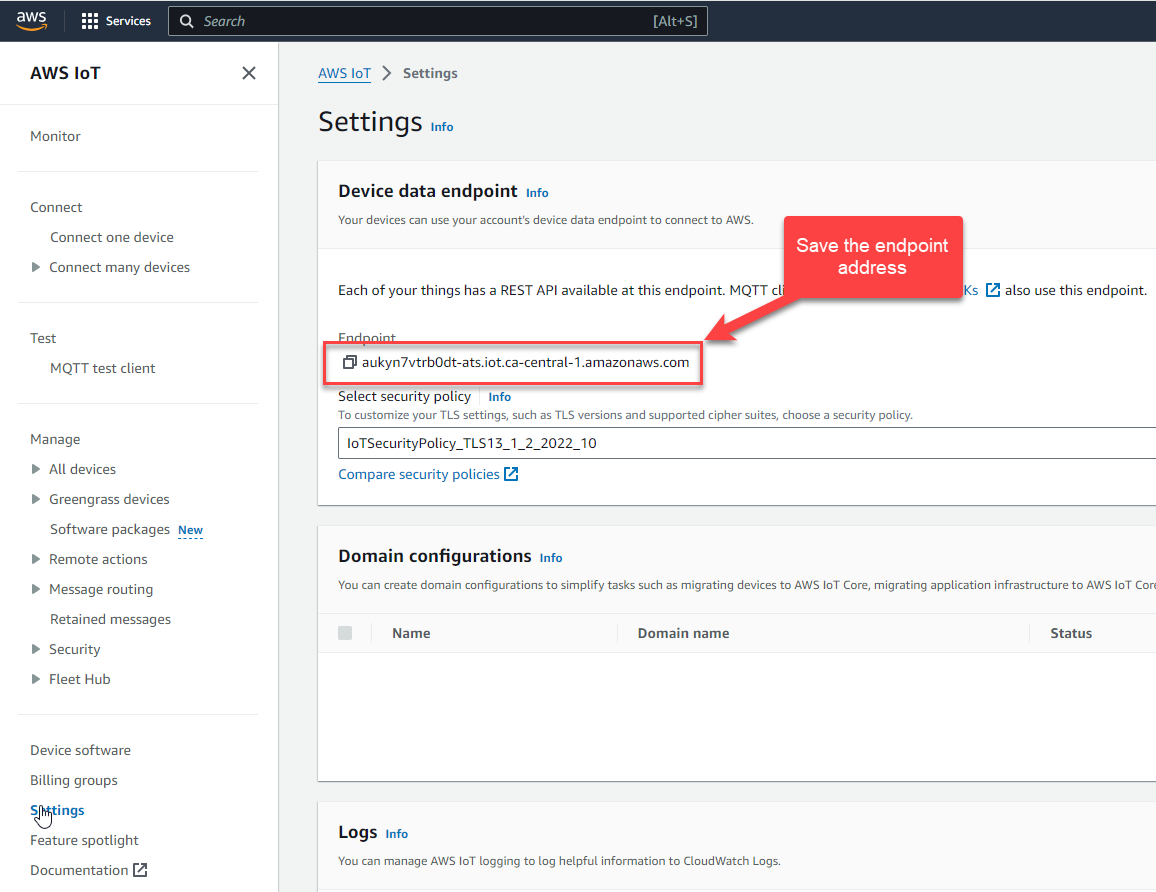Screen dimensions: 1156x892
Task: Click Info link beside Domain configurations
Action: (x=551, y=558)
